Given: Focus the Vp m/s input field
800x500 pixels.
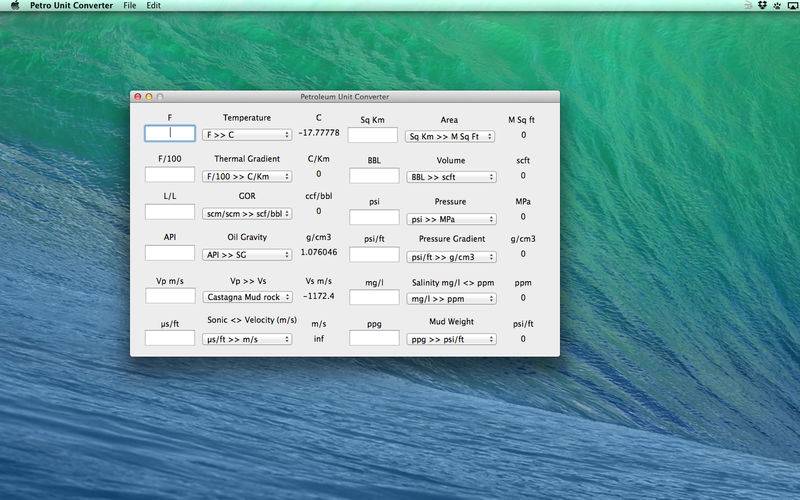Looking at the screenshot, I should 170,296.
